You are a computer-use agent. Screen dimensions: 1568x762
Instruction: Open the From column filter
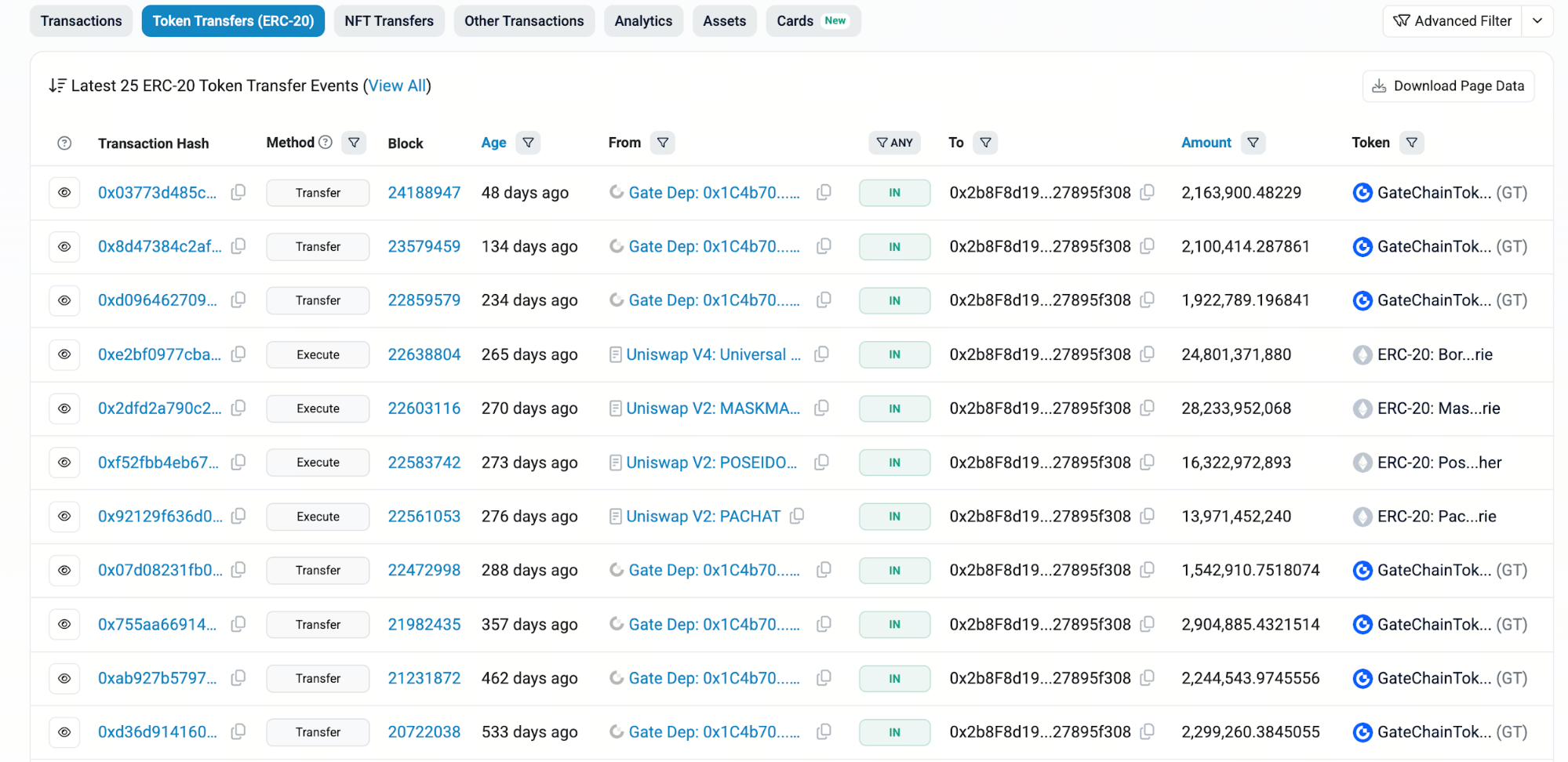point(663,143)
